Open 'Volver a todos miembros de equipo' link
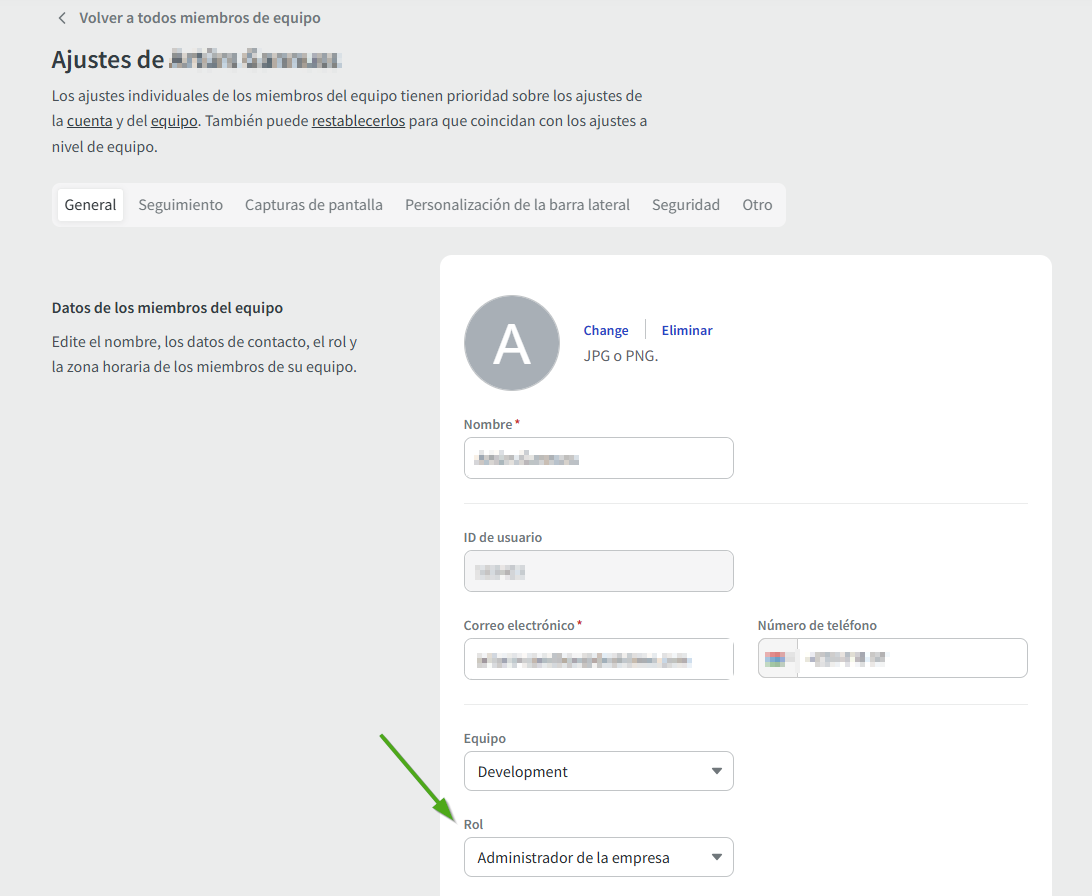Image resolution: width=1092 pixels, height=896 pixels. pos(200,18)
